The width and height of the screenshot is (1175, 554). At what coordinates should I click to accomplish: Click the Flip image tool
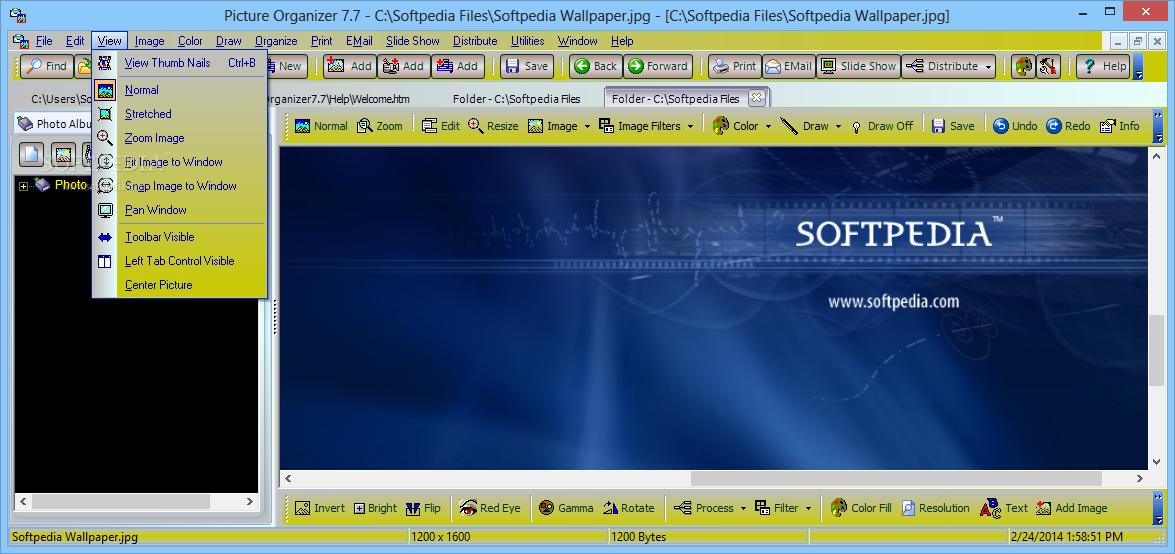click(423, 508)
